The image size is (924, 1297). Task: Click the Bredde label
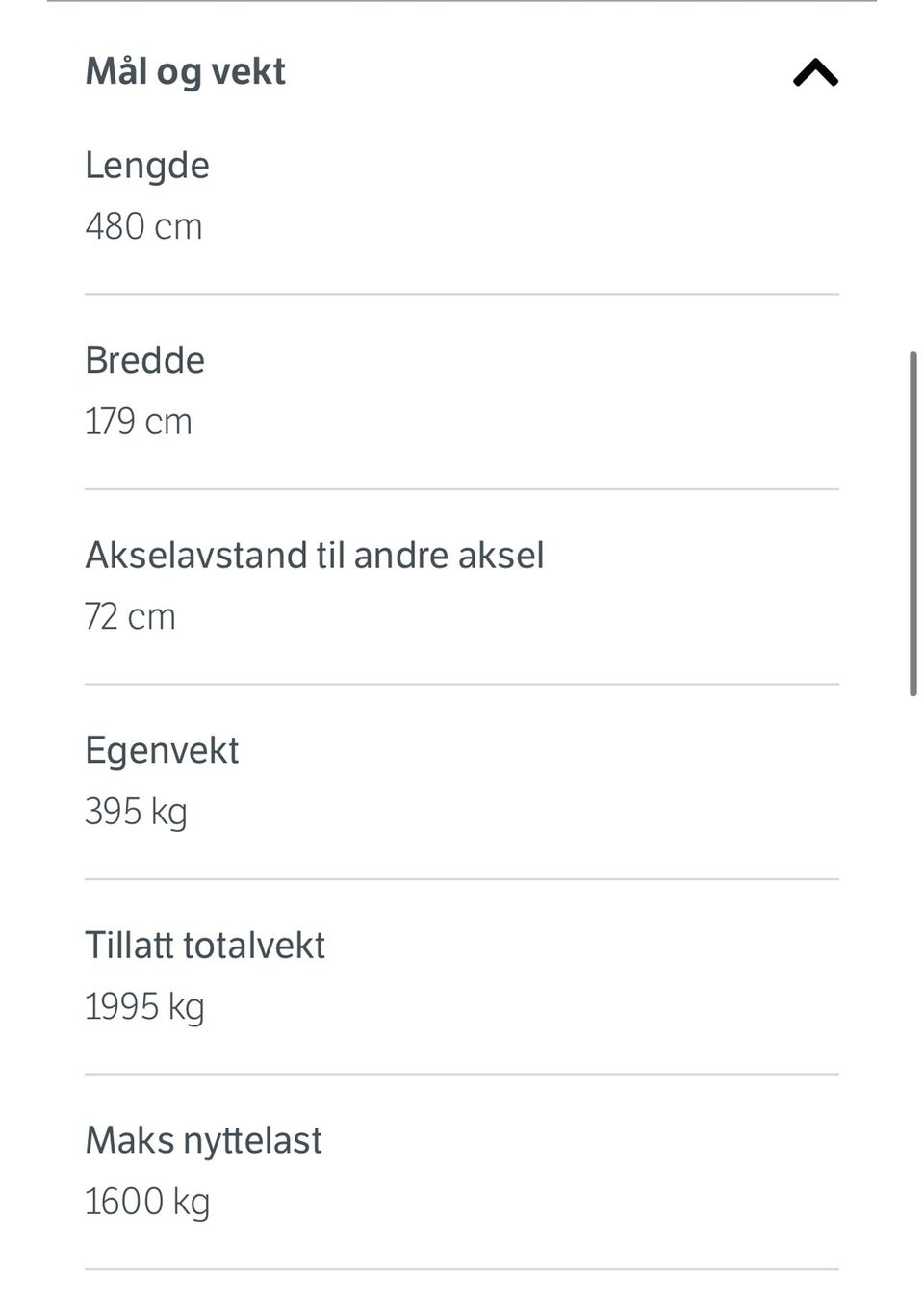point(144,360)
